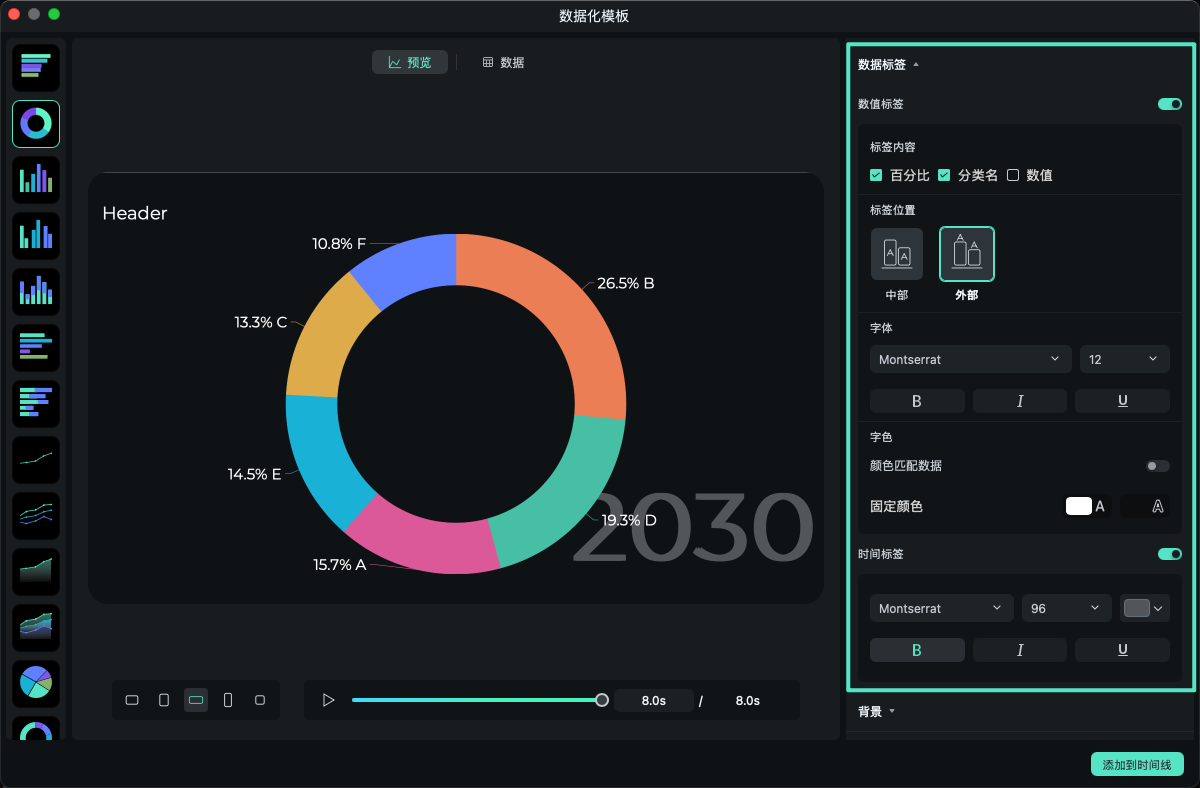1200x788 pixels.
Task: Select the first vertical bar chart template
Action: point(35,179)
